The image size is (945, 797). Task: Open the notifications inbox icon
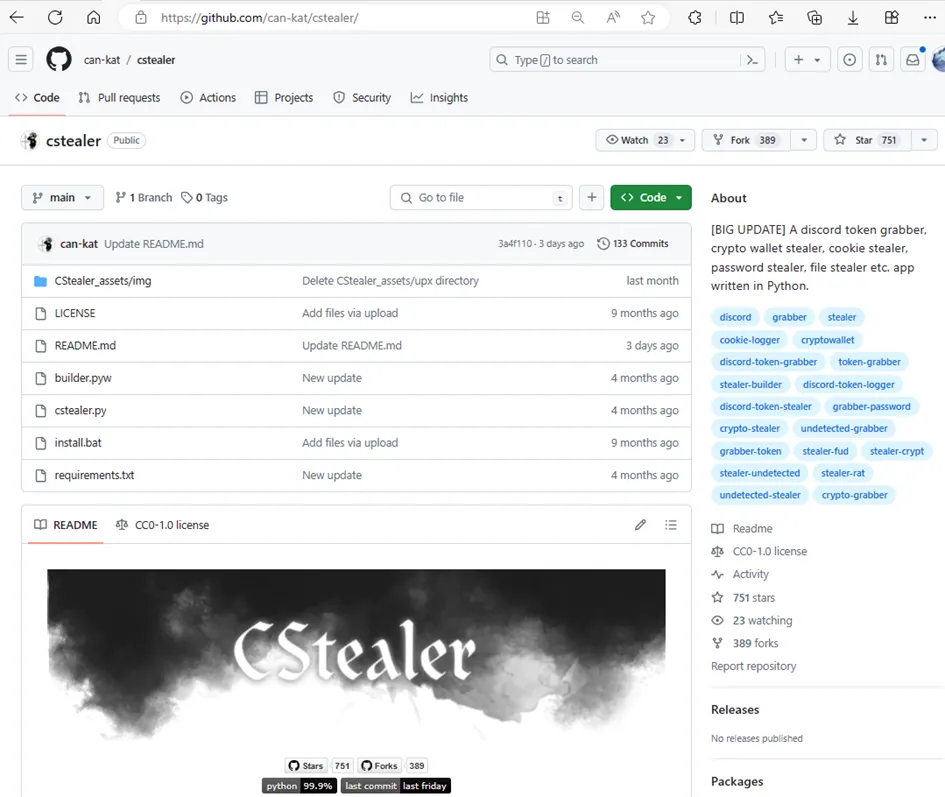[912, 60]
